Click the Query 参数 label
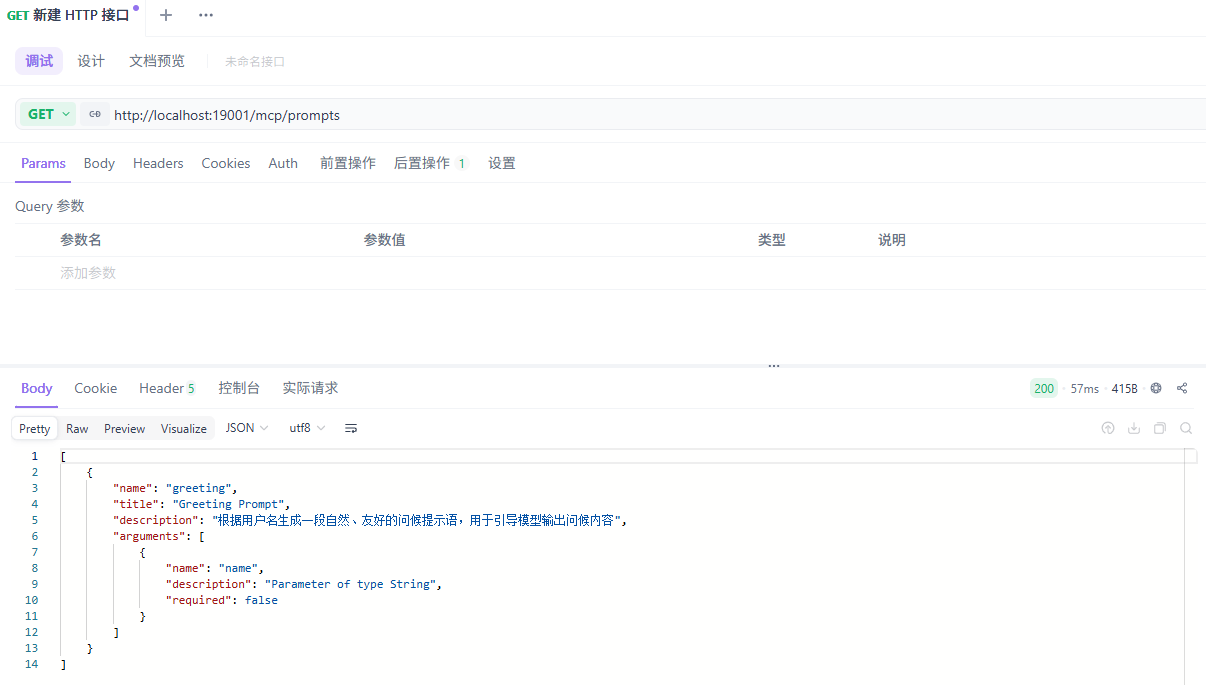Viewport: 1206px width, 685px height. point(50,206)
